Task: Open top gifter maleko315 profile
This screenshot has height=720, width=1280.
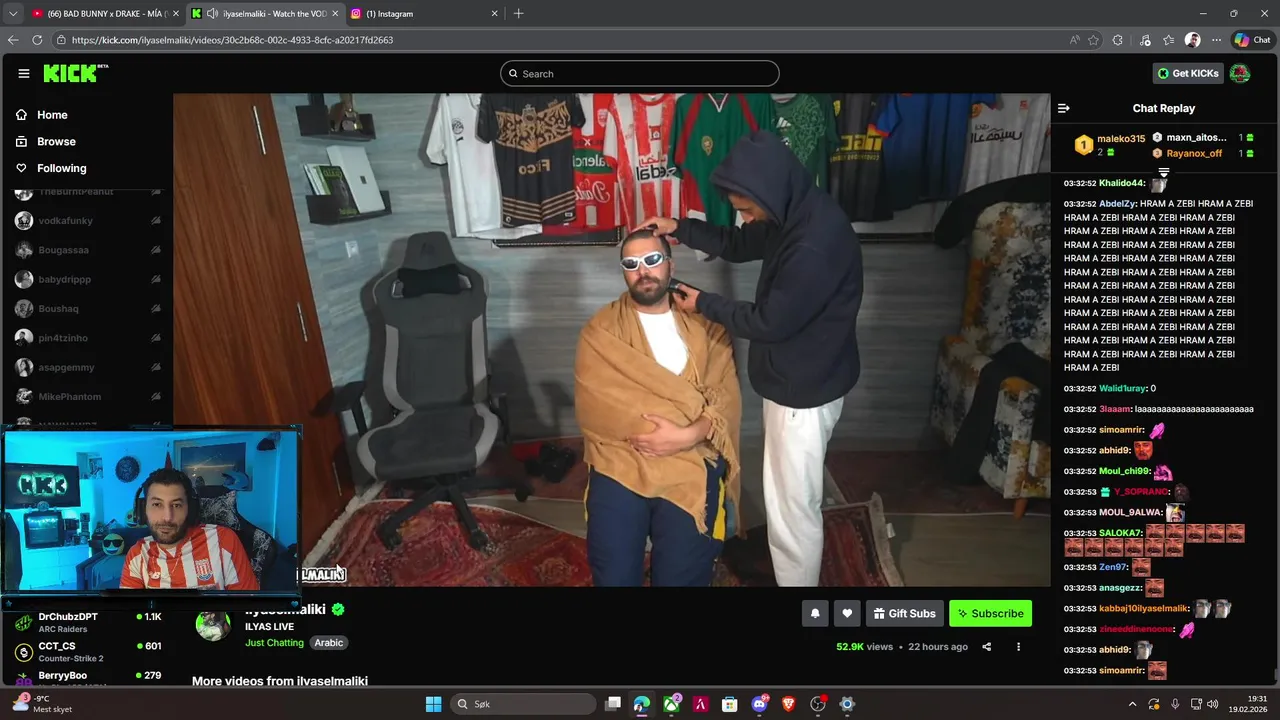Action: point(1120,139)
